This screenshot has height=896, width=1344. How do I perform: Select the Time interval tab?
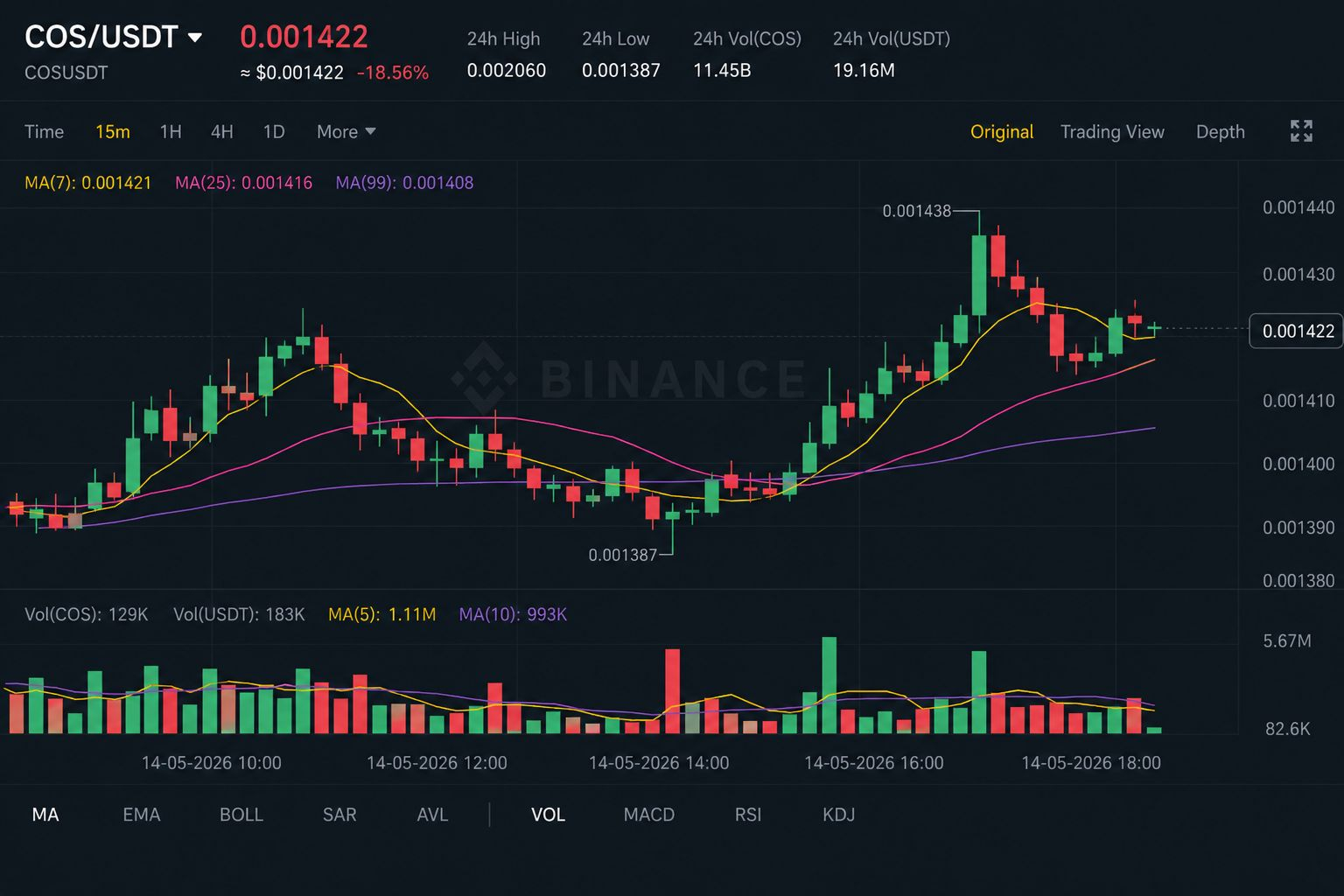click(44, 131)
